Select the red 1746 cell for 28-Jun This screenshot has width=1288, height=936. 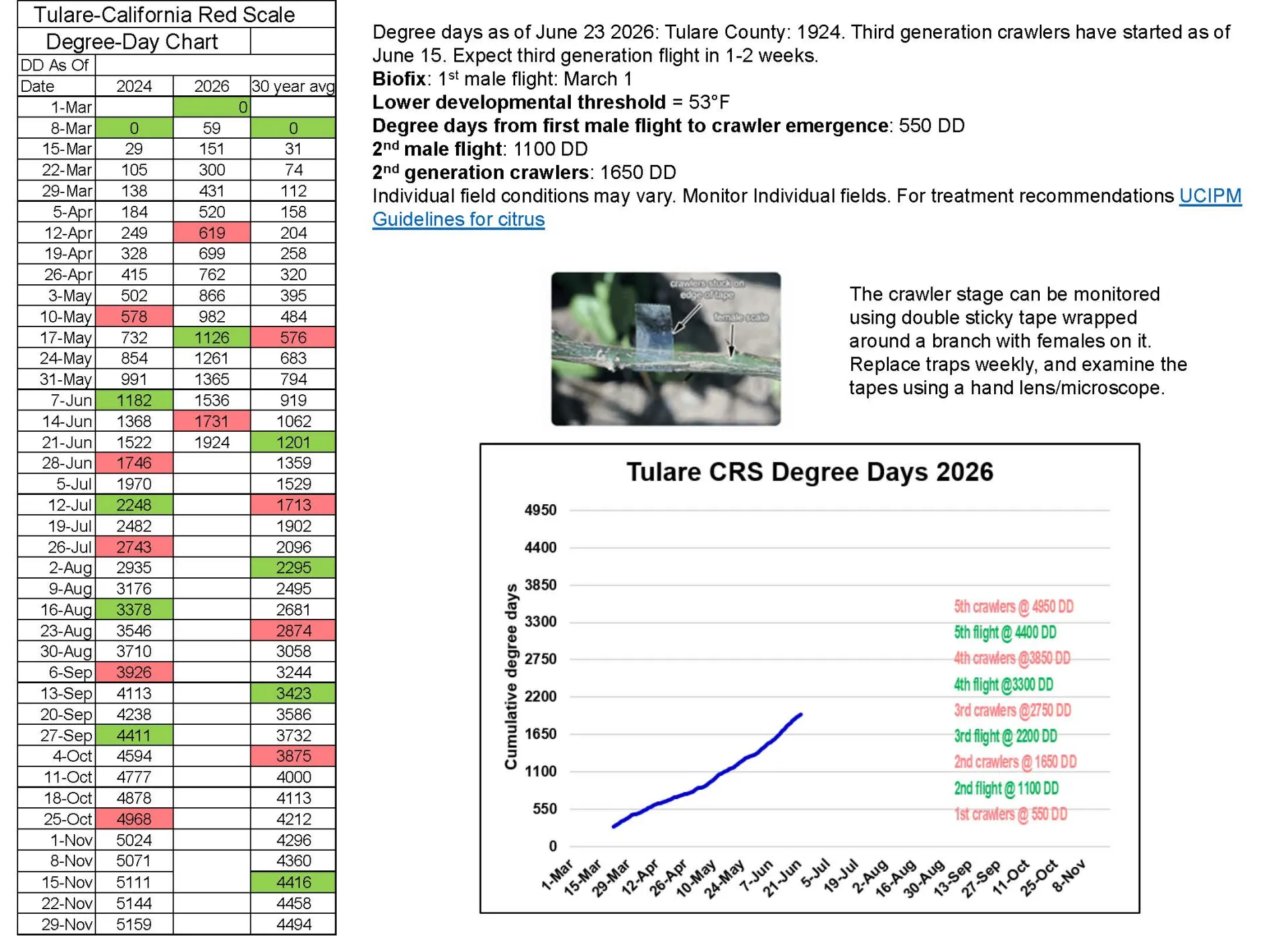(x=134, y=463)
